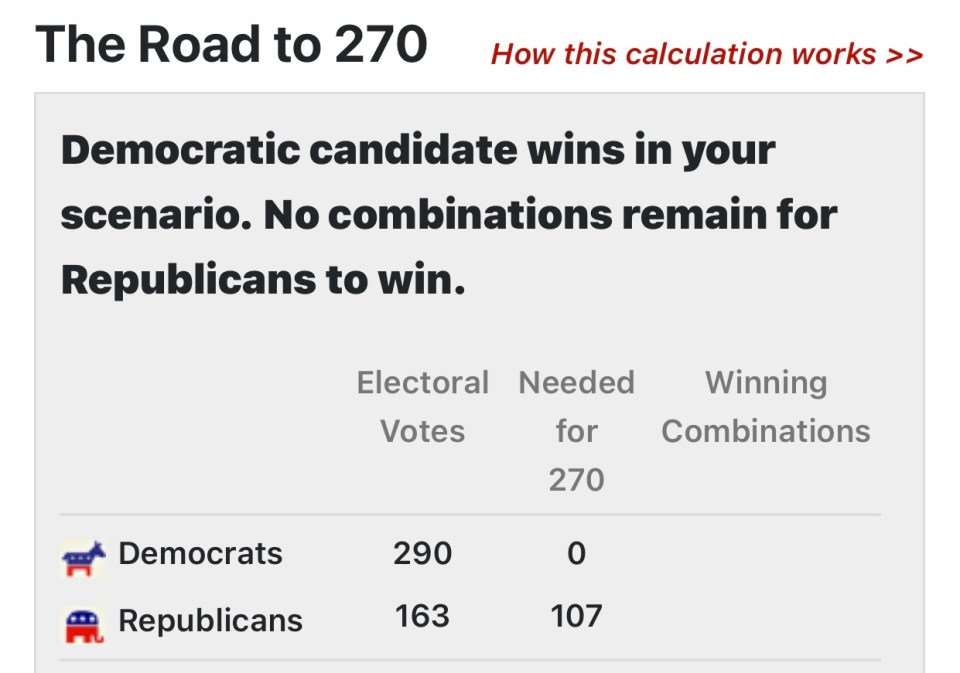The width and height of the screenshot is (960, 673).
Task: Click the word "Combinations" in the header
Action: (766, 431)
